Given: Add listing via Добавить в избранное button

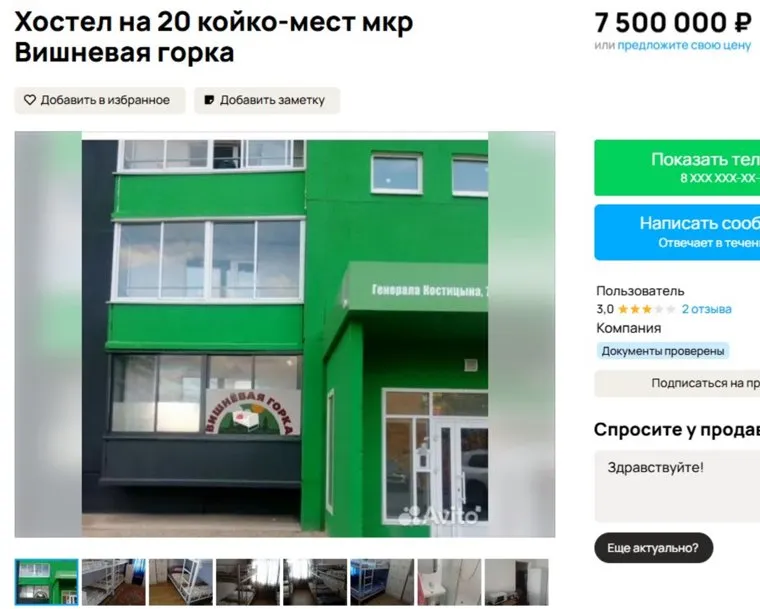Looking at the screenshot, I should (x=100, y=100).
